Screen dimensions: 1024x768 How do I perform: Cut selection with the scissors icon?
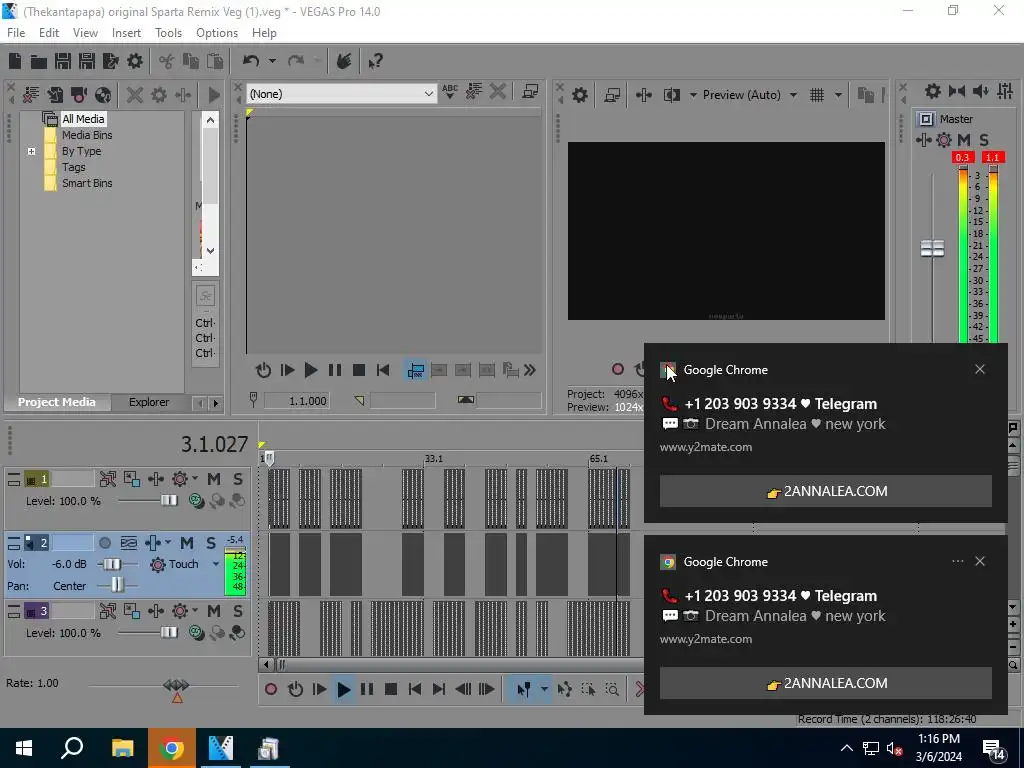(167, 61)
